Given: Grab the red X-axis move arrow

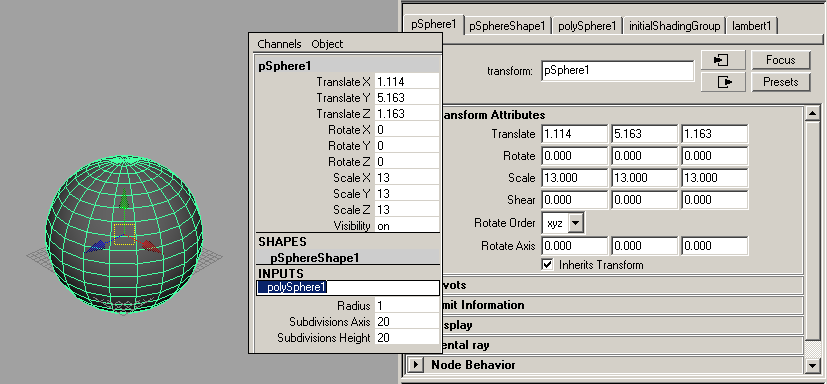Looking at the screenshot, I should pyautogui.click(x=151, y=246).
